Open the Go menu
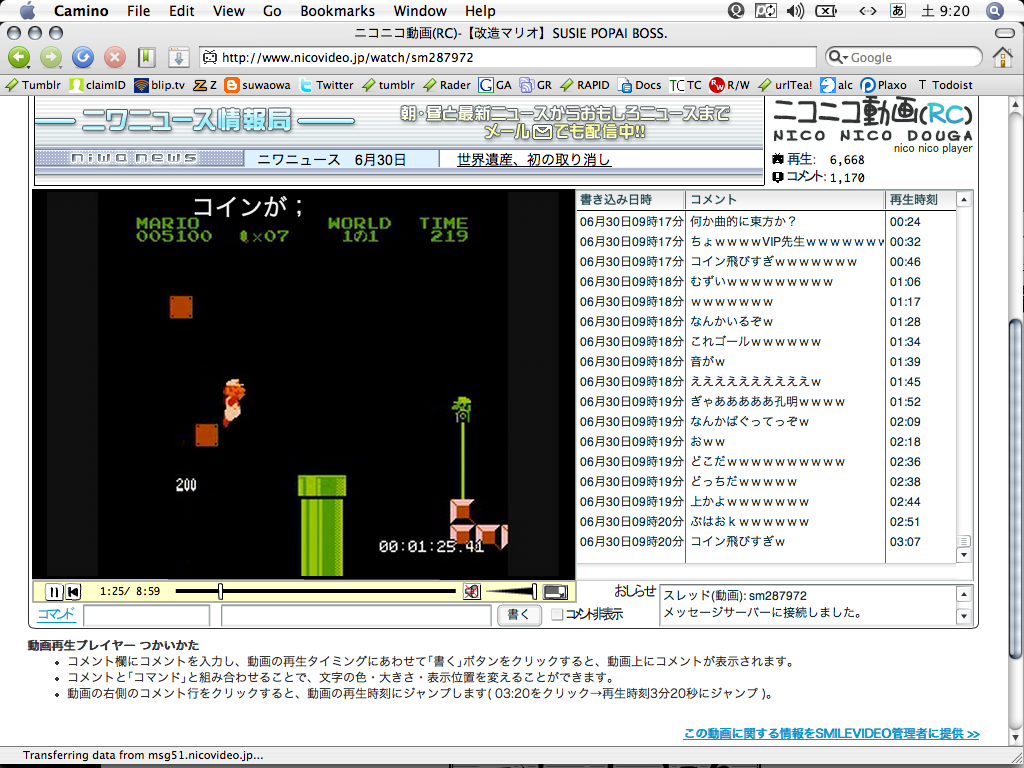Screen dimensions: 1024x768 tap(272, 11)
